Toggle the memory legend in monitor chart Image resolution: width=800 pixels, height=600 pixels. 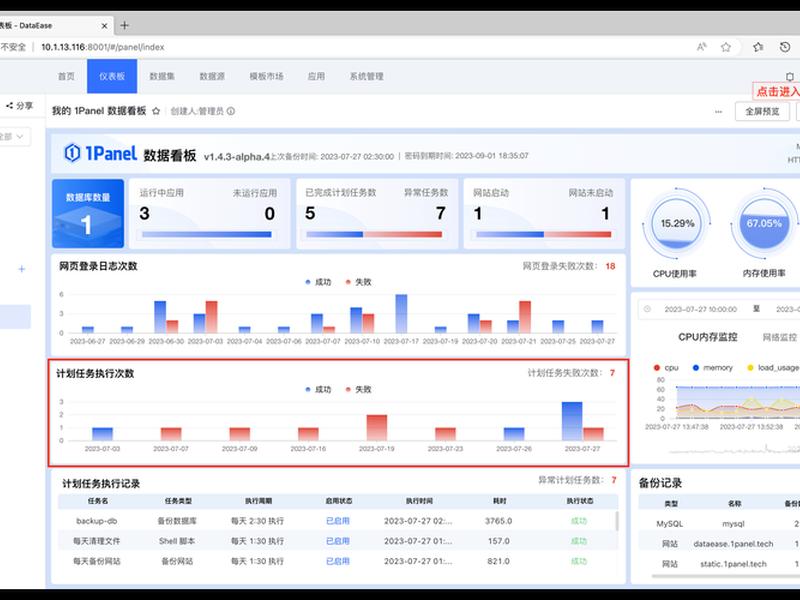[712, 367]
